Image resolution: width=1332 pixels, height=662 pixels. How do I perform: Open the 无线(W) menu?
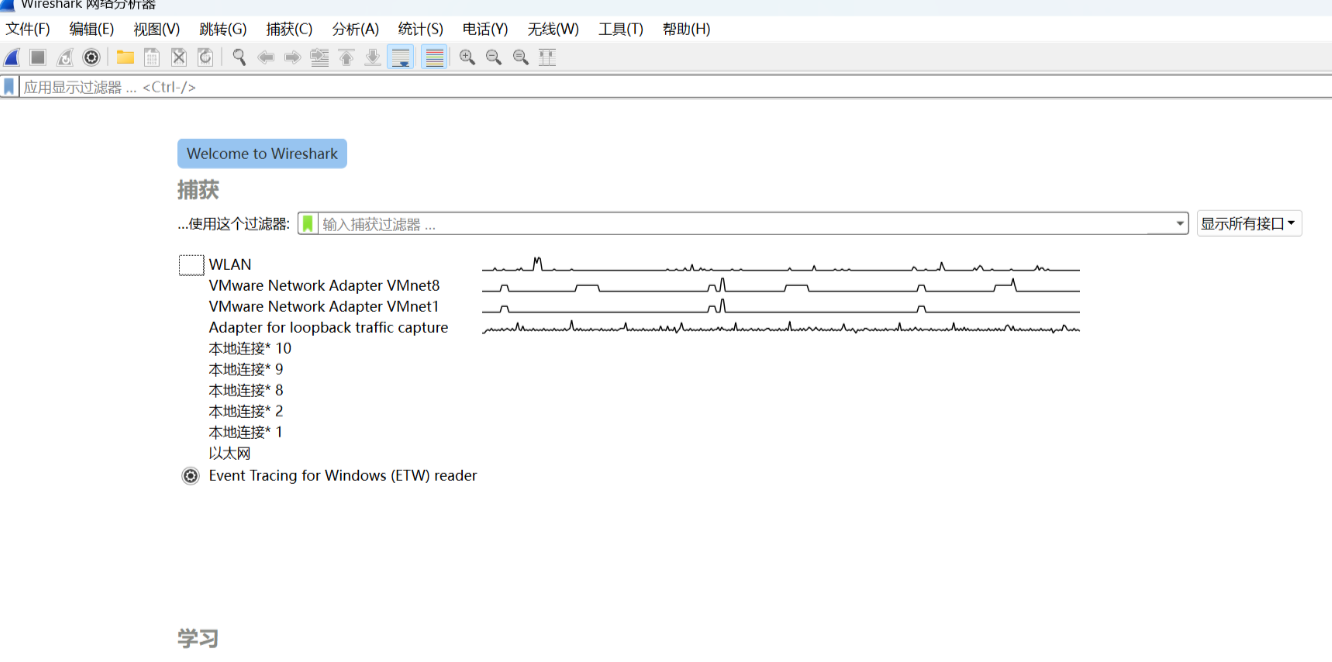553,29
